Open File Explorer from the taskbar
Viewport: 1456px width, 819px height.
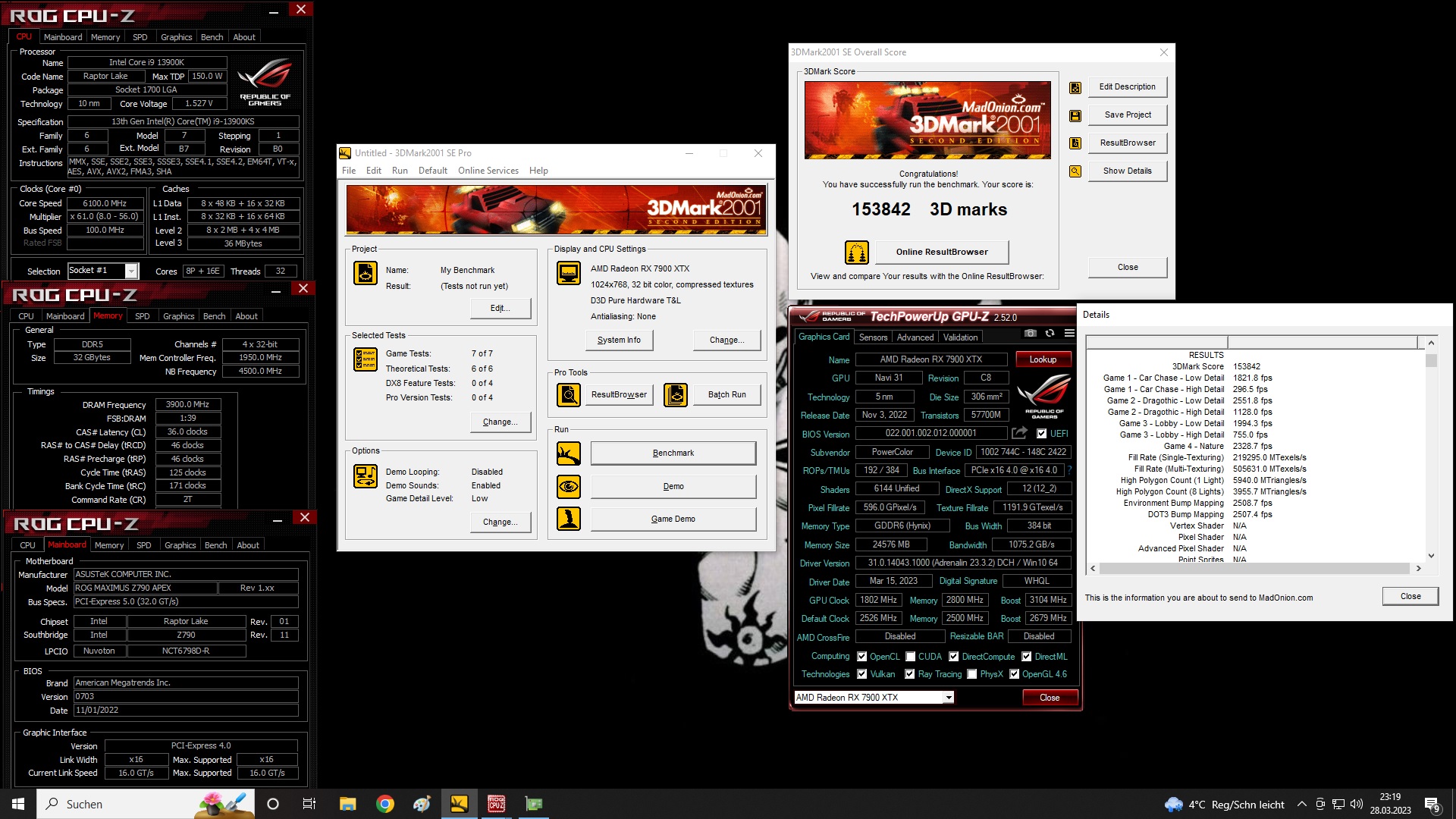(x=348, y=804)
